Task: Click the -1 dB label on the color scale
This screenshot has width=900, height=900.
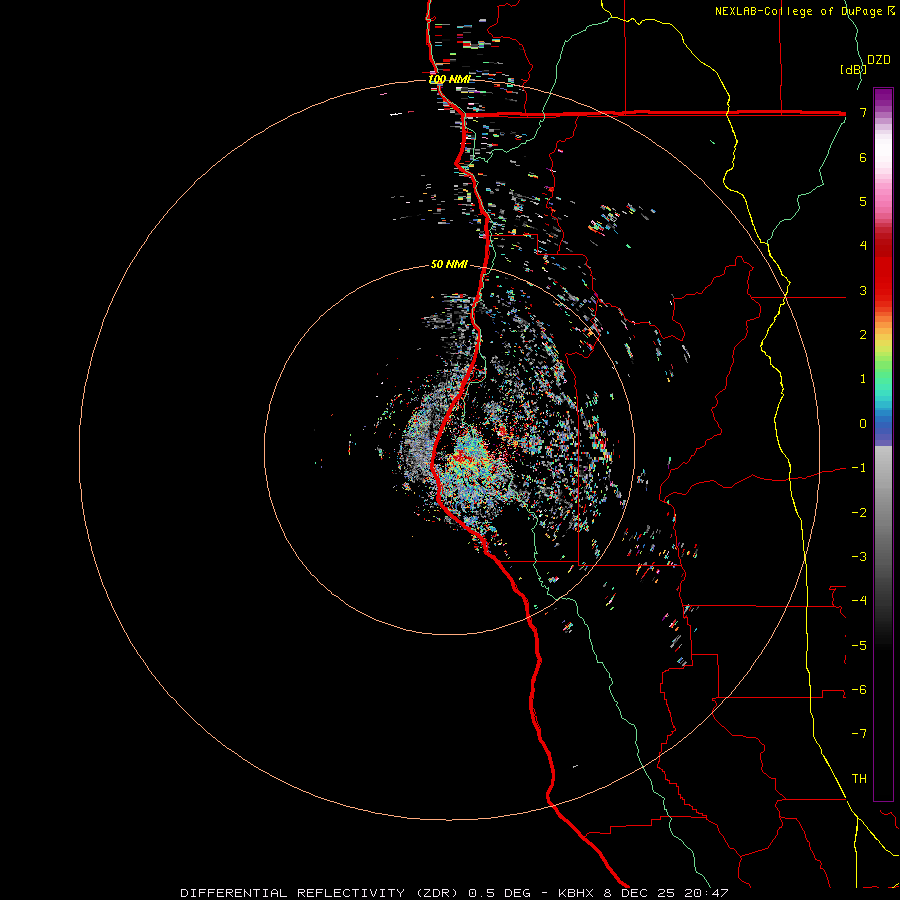Action: click(x=859, y=468)
